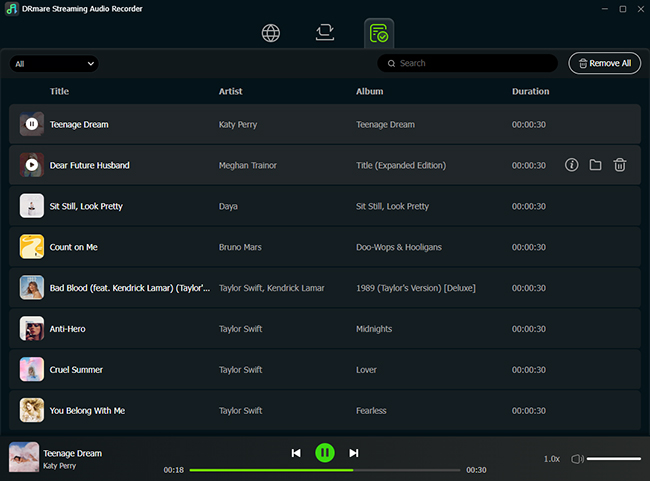This screenshot has width=650, height=481.
Task: Click album 1989 (Taylor's Version) [Deluxe]
Action: tap(416, 288)
